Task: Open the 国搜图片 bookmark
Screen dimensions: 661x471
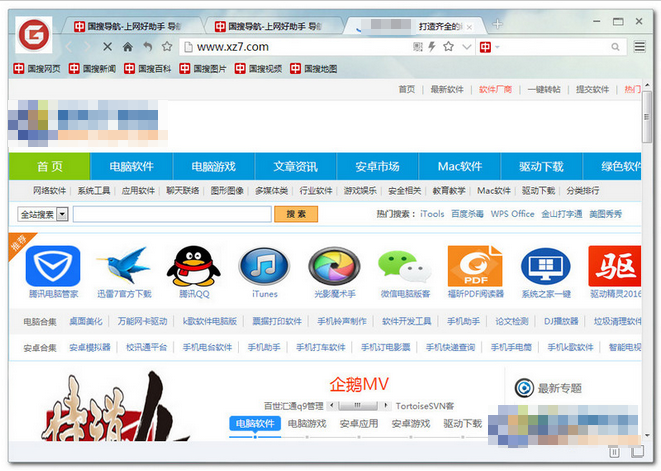Action: [203, 69]
